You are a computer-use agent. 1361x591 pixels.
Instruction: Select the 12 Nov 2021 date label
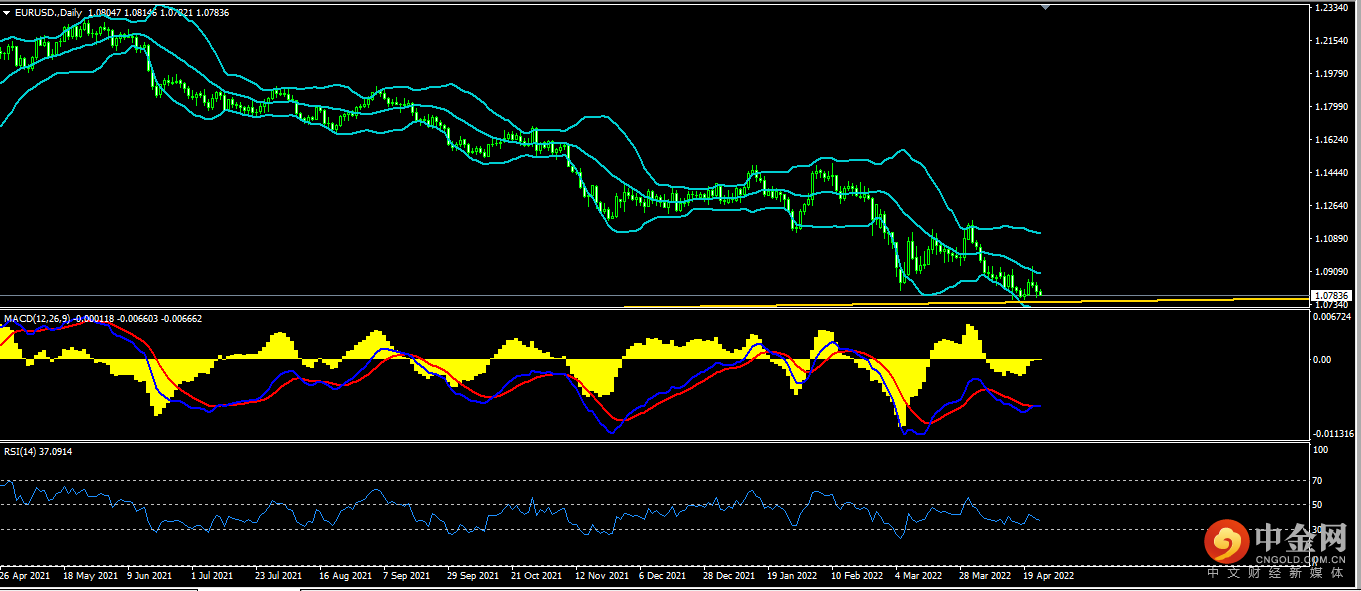point(601,576)
